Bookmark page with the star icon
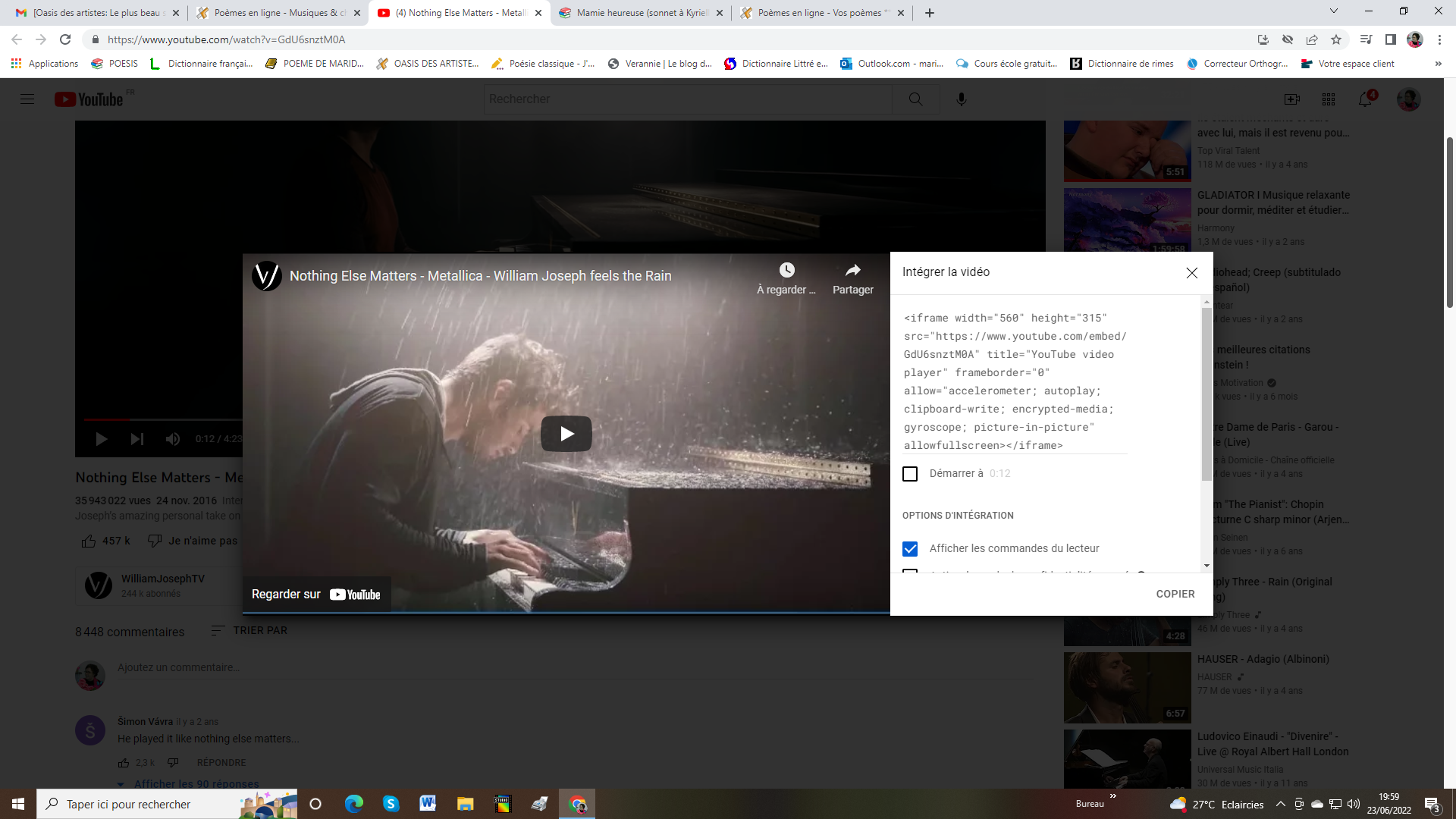Viewport: 1456px width, 819px height. 1336,39
